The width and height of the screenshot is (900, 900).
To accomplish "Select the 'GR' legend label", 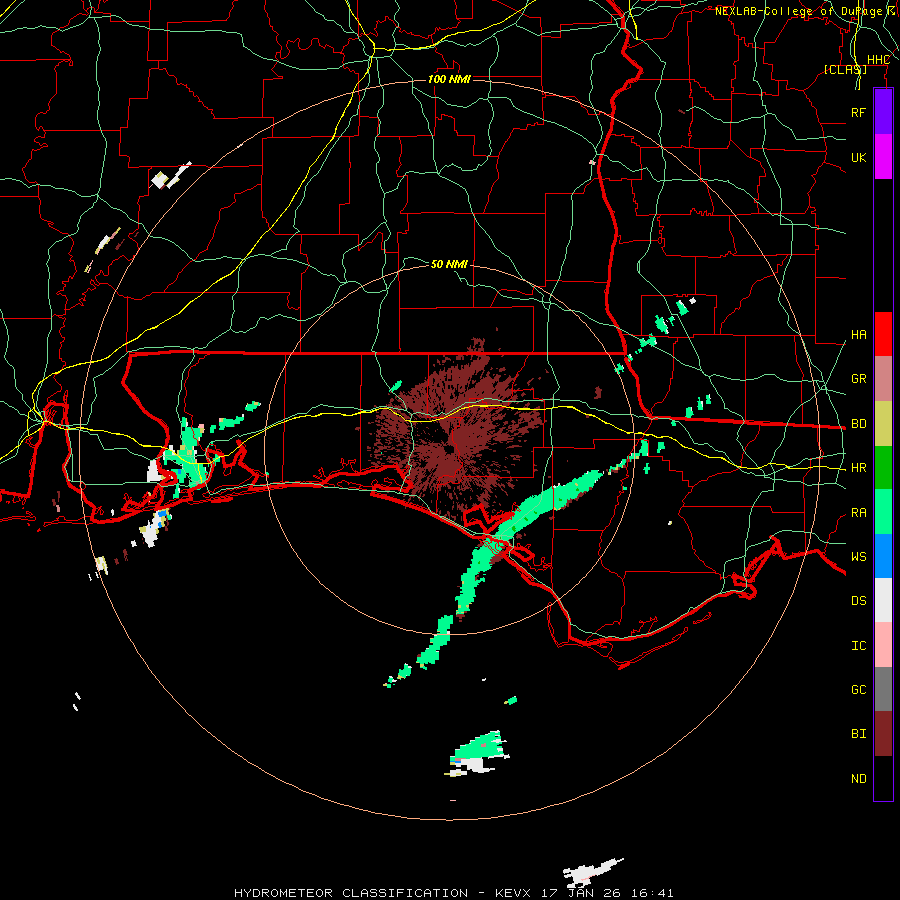I will click(858, 379).
